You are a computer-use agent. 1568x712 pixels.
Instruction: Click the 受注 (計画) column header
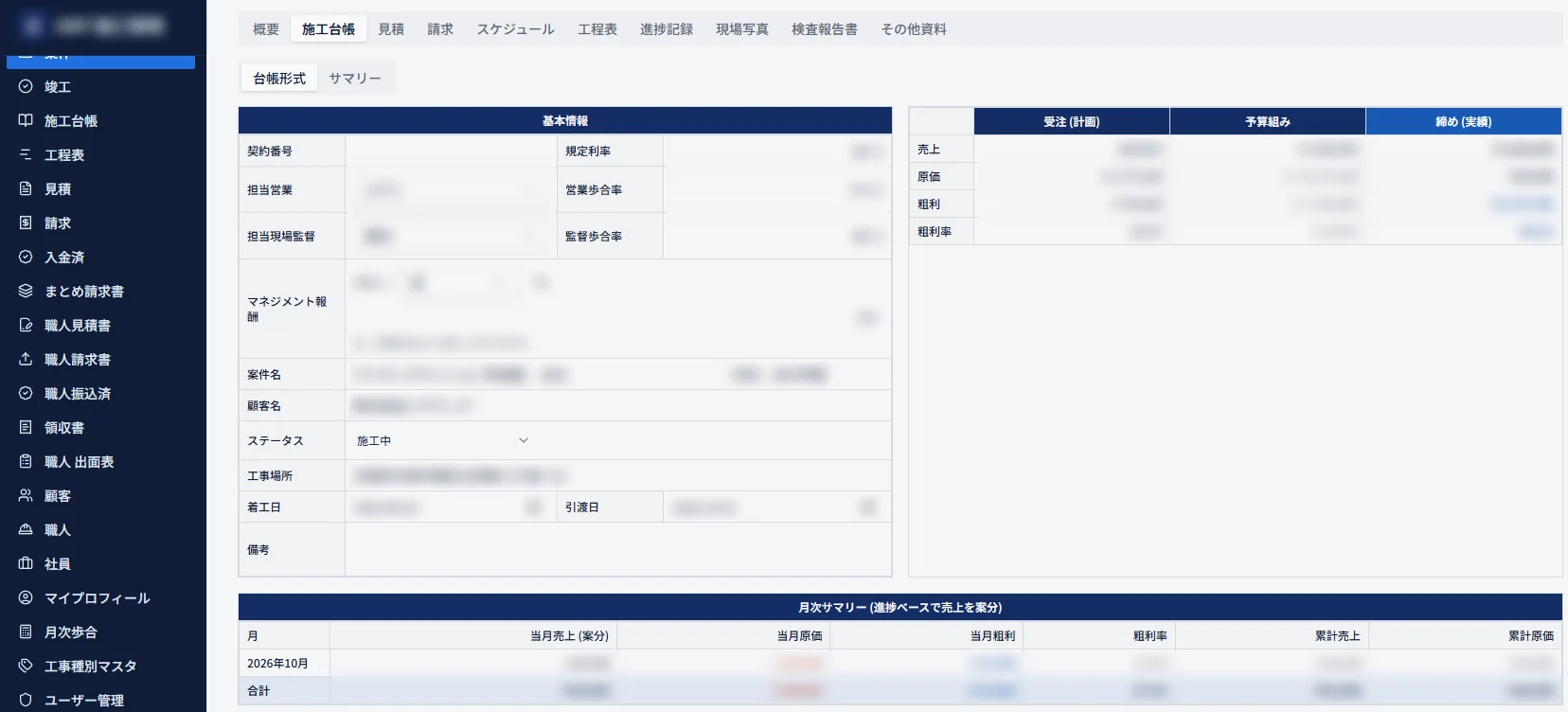point(1072,121)
